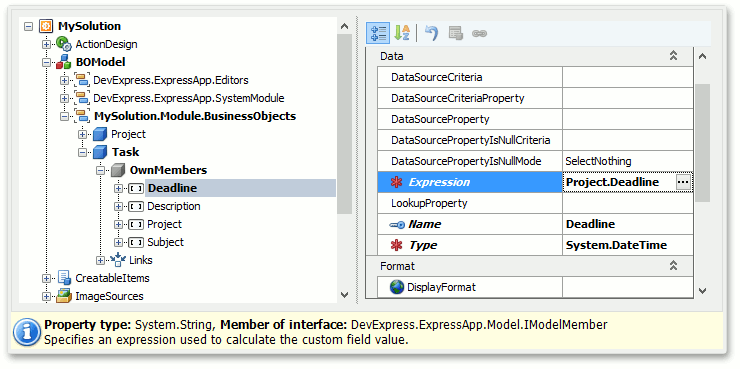Click tree scrollbar down arrow
740x369 pixels.
pyautogui.click(x=345, y=295)
